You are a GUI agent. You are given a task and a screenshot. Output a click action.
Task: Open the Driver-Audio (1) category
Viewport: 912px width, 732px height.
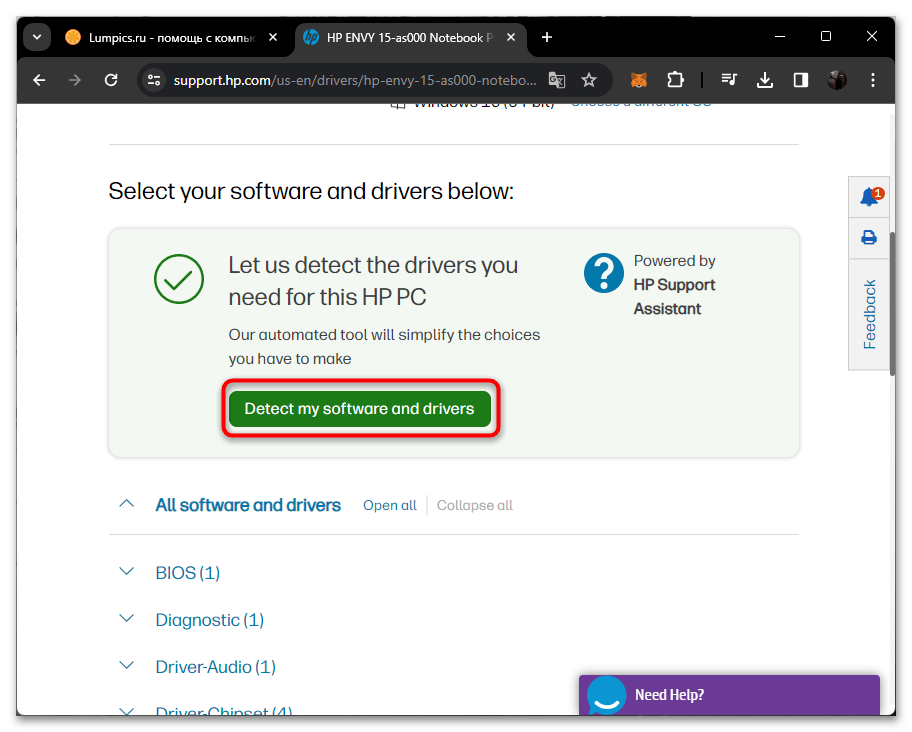[x=216, y=667]
